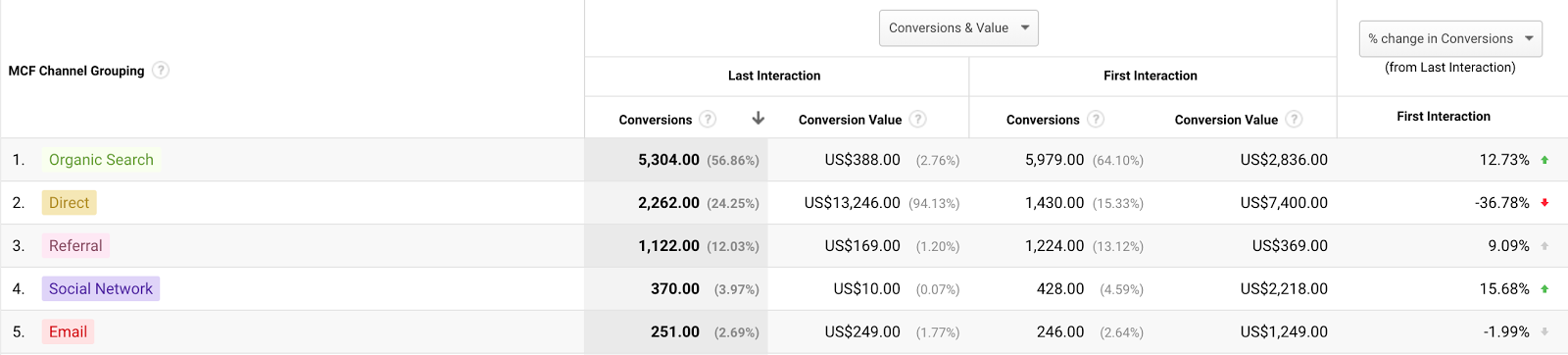
Task: Sort by Last Interaction Conversions column header
Action: 655,120
